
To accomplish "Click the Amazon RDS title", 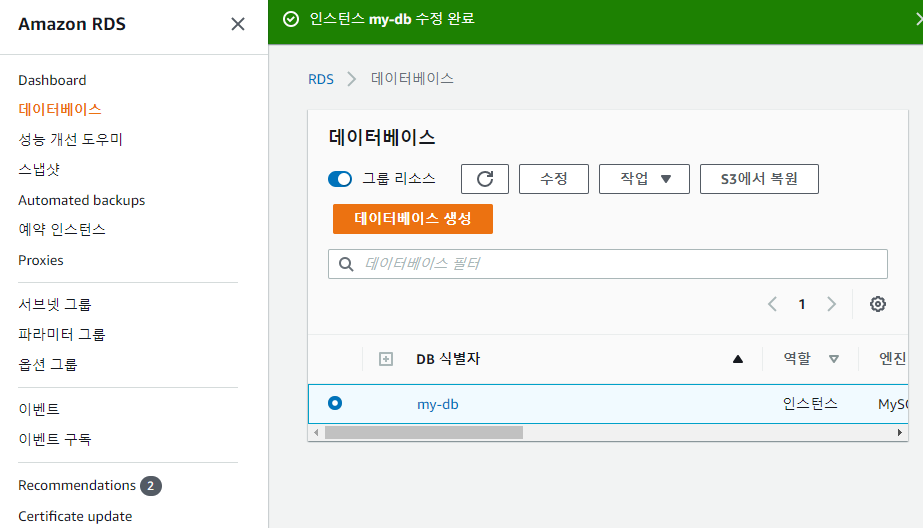I will (72, 24).
